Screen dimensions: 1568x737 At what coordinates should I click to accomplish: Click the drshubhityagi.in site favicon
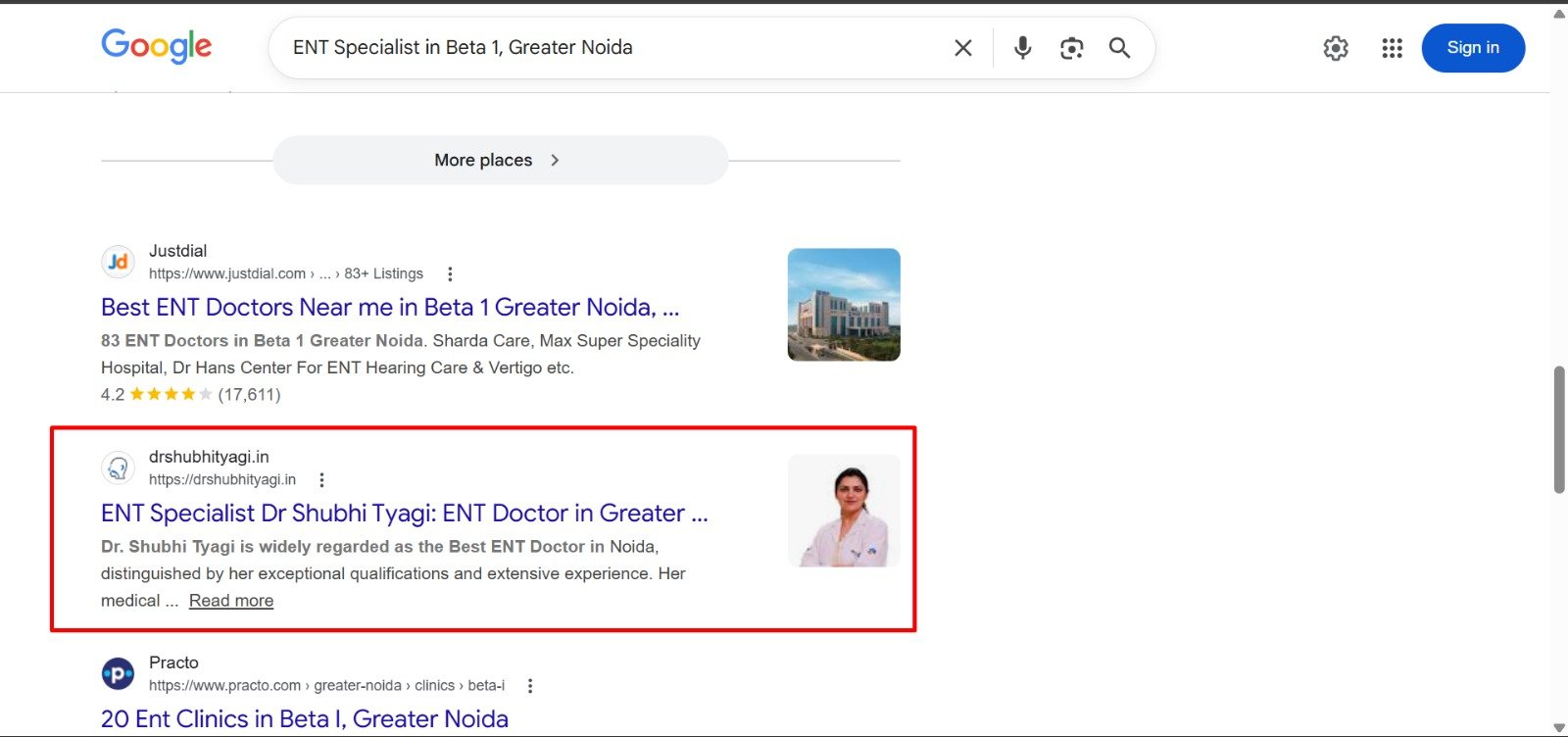pyautogui.click(x=119, y=467)
